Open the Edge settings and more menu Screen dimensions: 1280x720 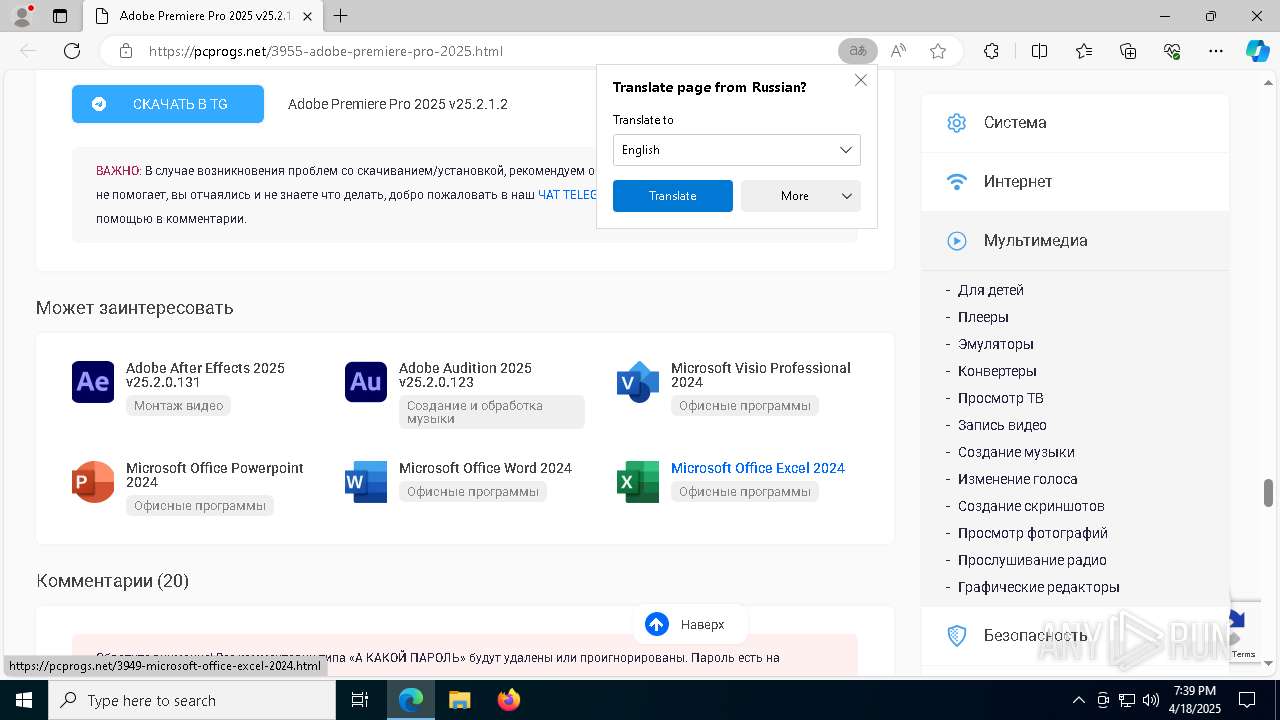(x=1216, y=51)
